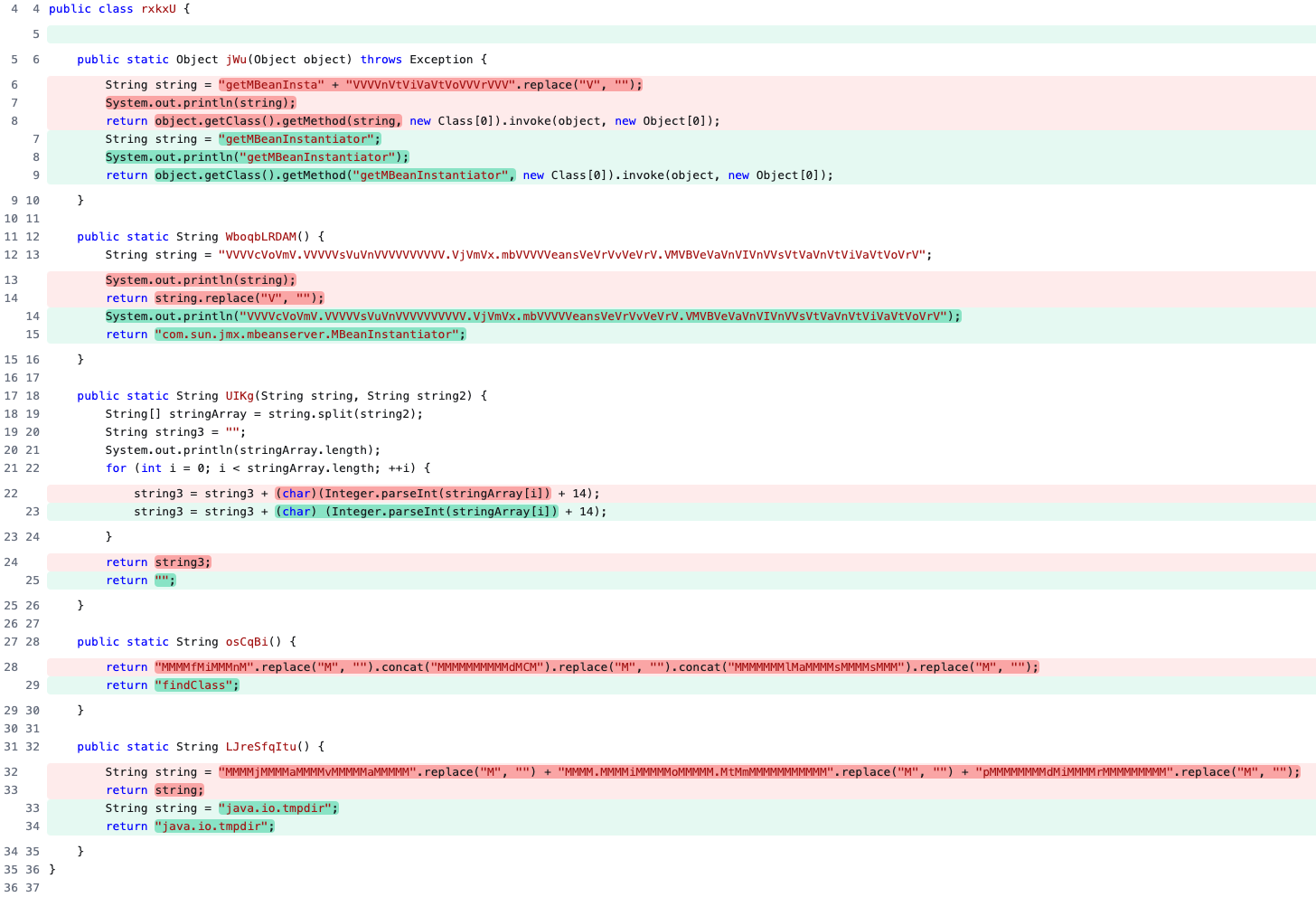Image resolution: width=1316 pixels, height=897 pixels.
Task: Click the removed "VVVVnVtViVaVtVoVVVrVVV" string literal
Action: click(x=431, y=85)
